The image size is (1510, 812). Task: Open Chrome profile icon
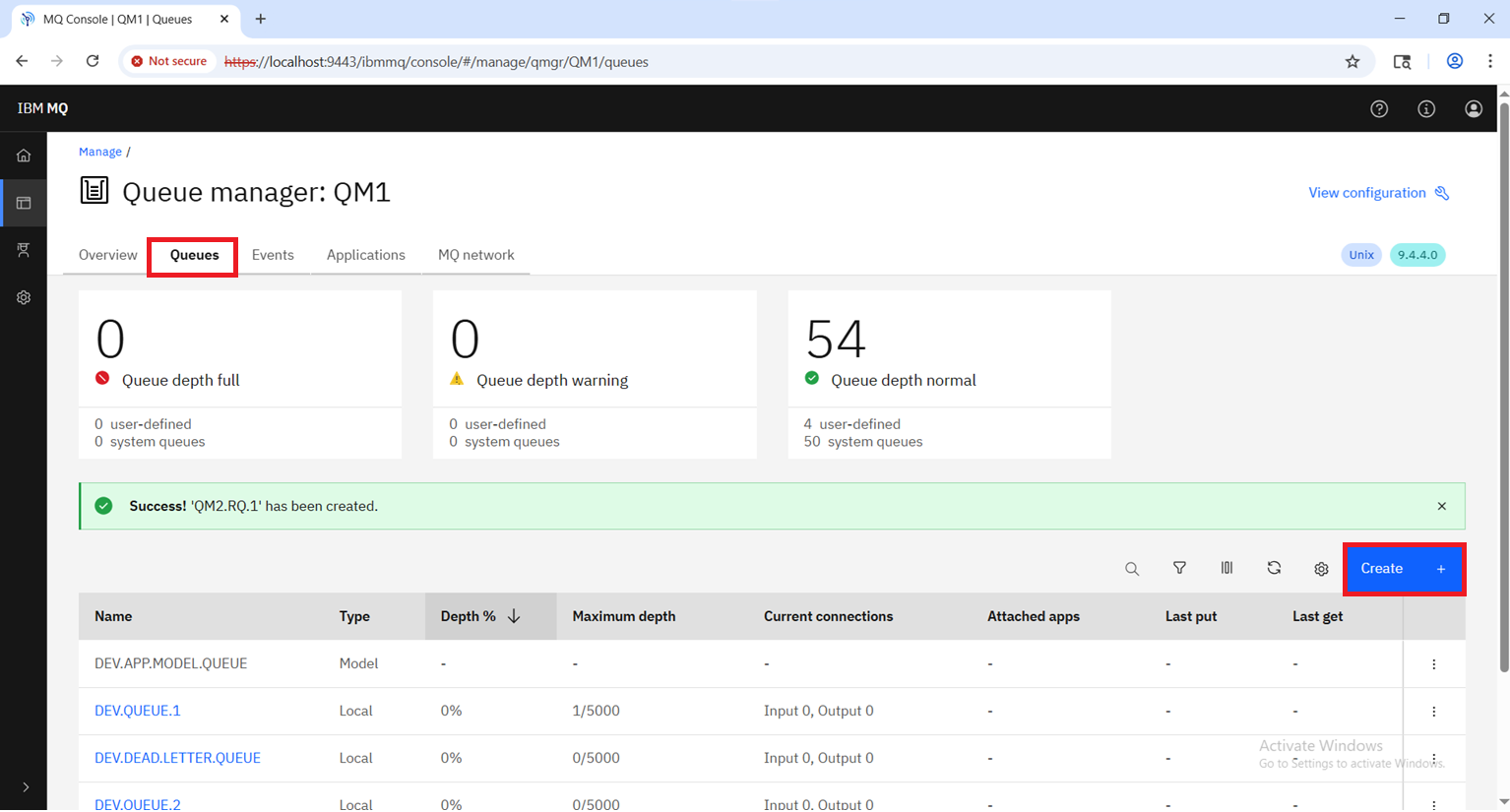click(1455, 61)
